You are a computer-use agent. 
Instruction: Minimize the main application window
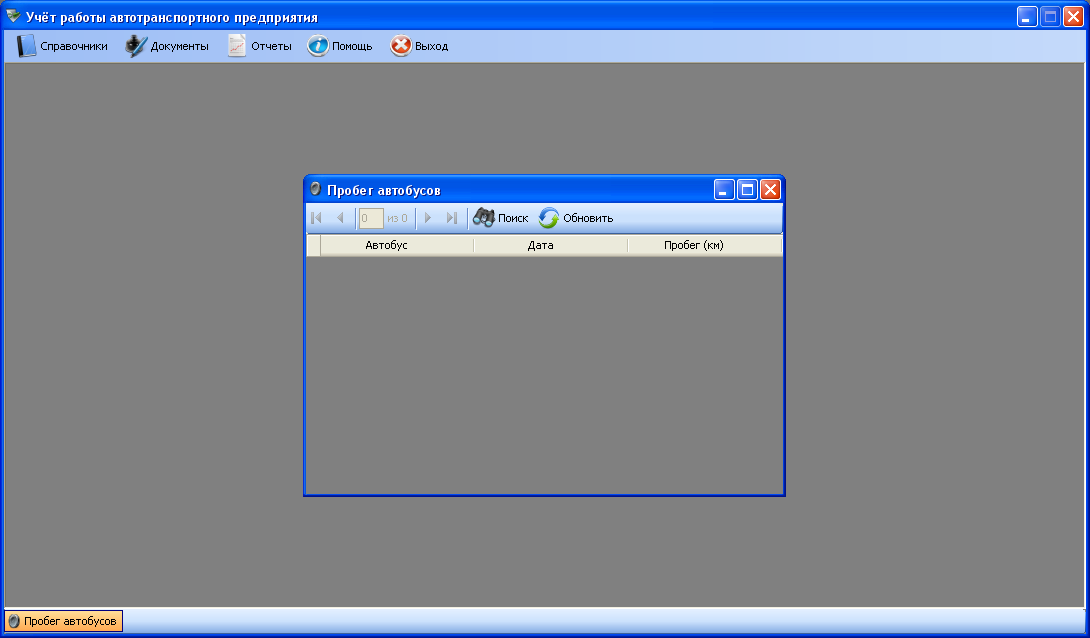[1027, 17]
